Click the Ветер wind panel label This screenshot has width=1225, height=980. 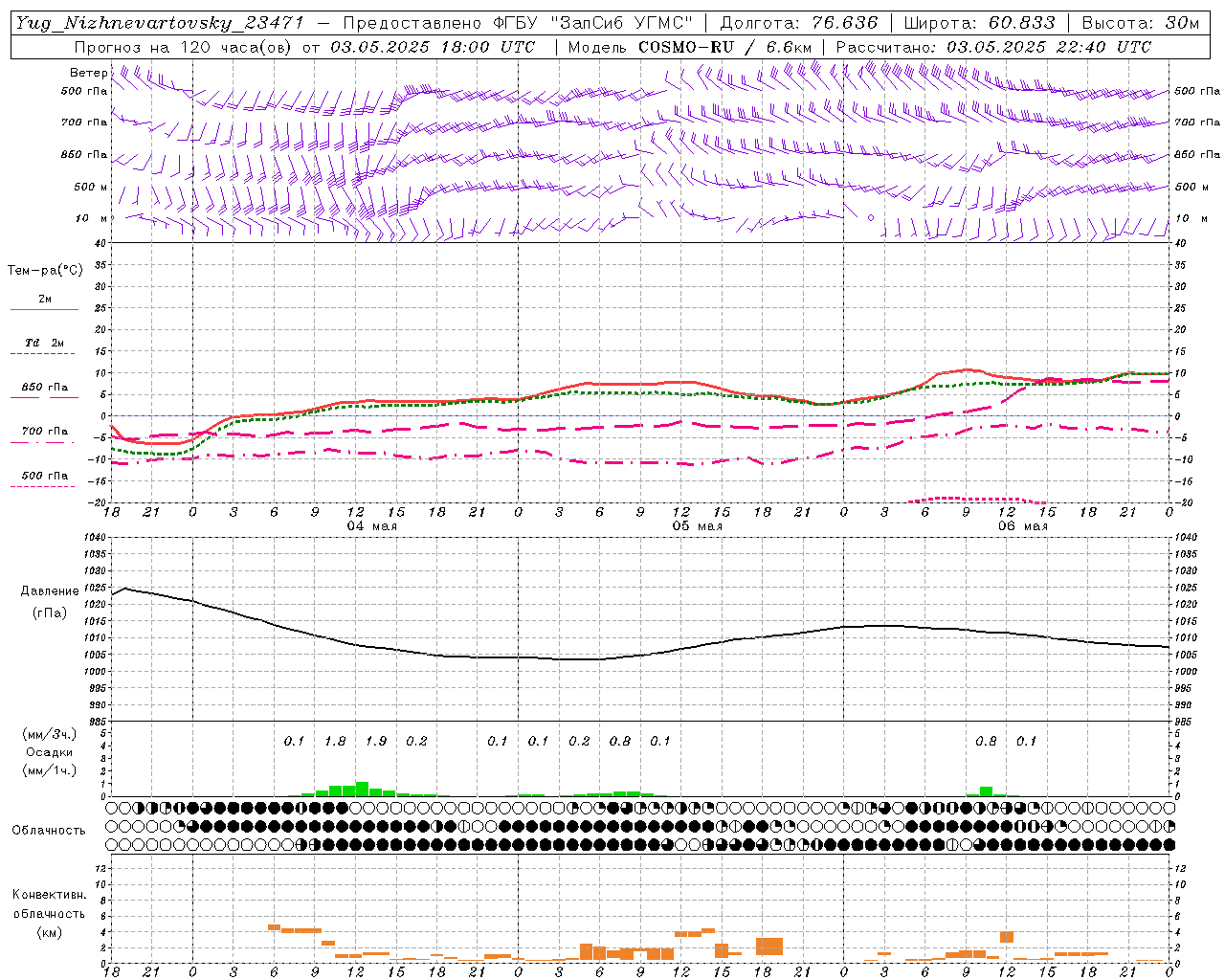point(88,73)
